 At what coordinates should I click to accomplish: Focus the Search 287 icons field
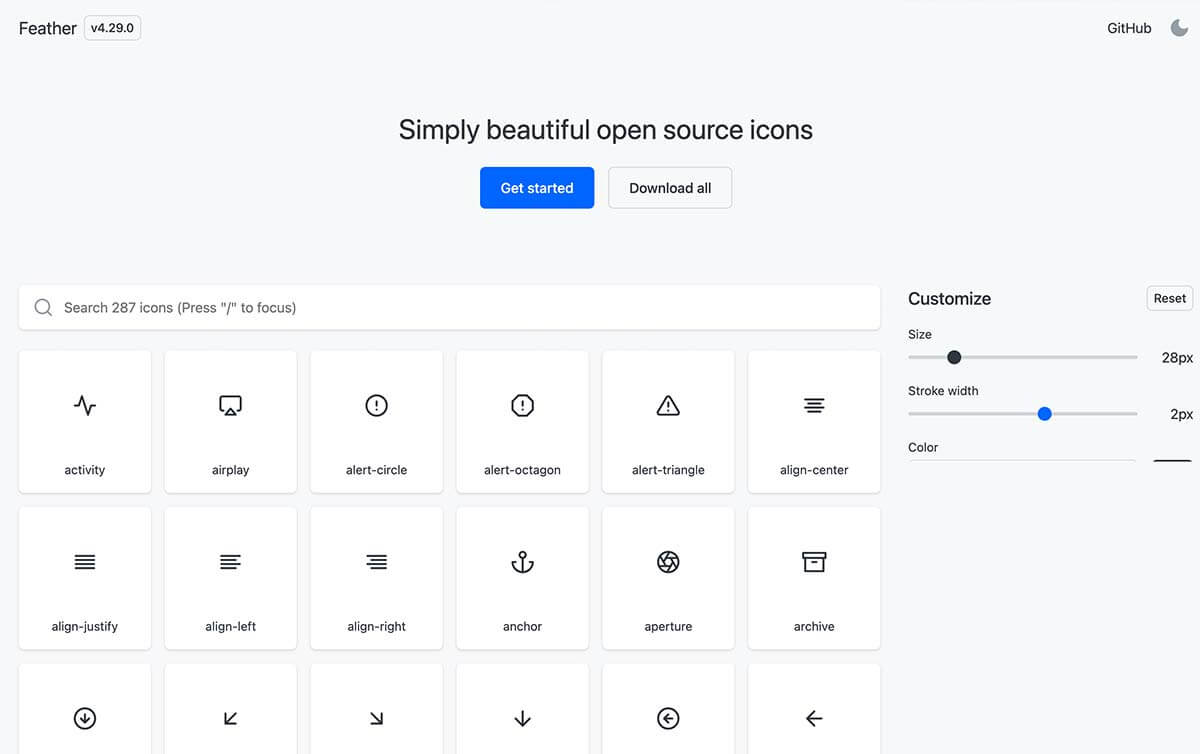click(x=450, y=307)
